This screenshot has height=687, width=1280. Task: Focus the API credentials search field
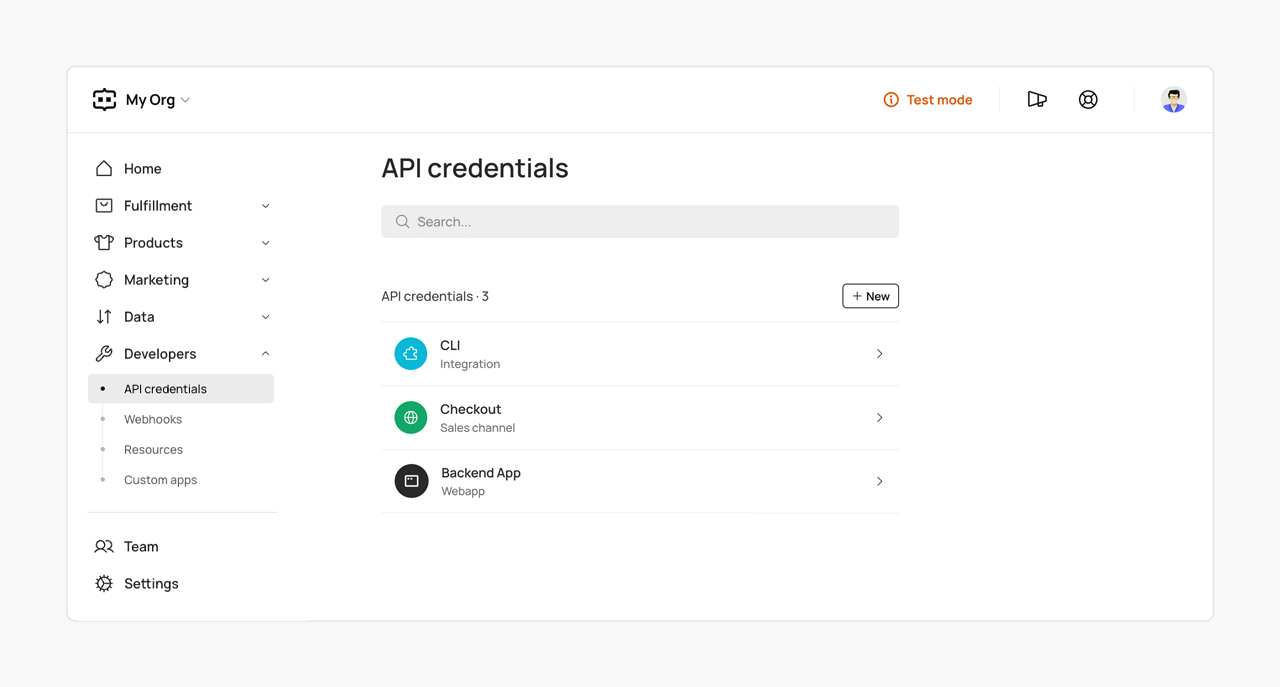click(640, 222)
